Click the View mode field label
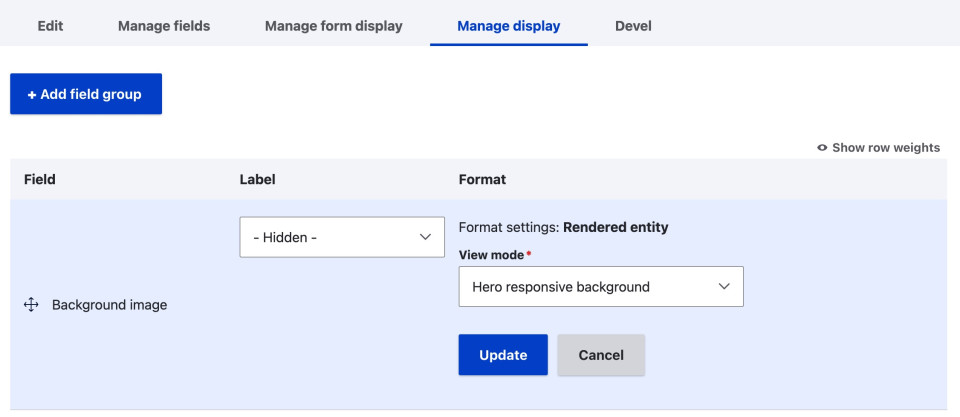This screenshot has width=960, height=417. coord(491,255)
